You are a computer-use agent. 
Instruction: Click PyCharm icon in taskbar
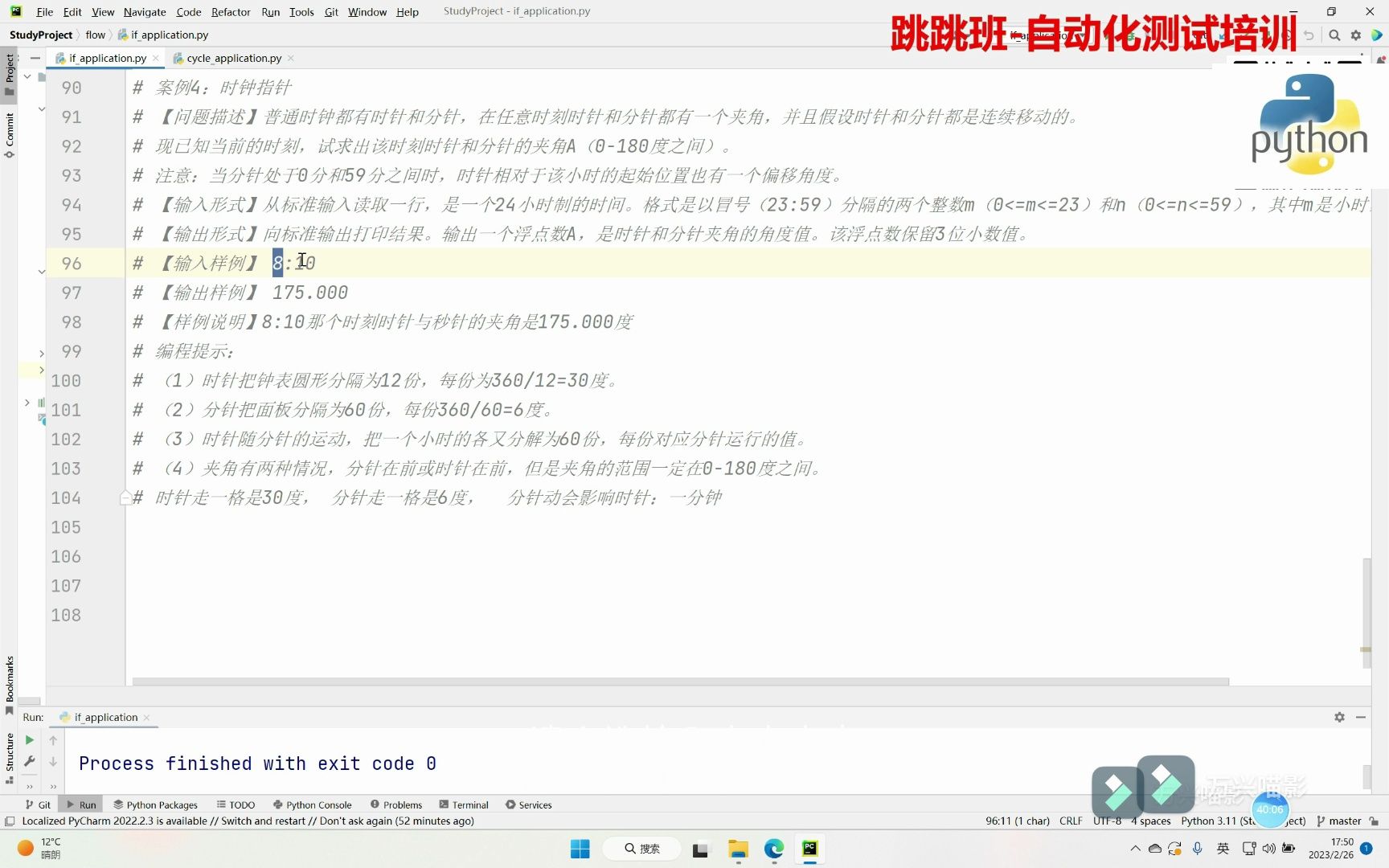(809, 849)
